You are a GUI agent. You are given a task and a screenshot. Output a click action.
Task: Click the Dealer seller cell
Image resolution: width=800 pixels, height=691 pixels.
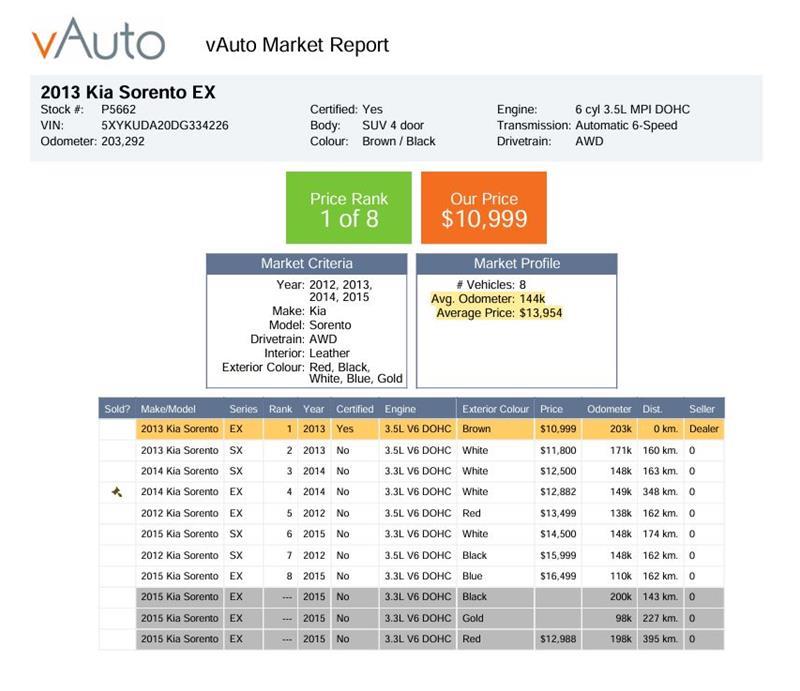point(704,429)
